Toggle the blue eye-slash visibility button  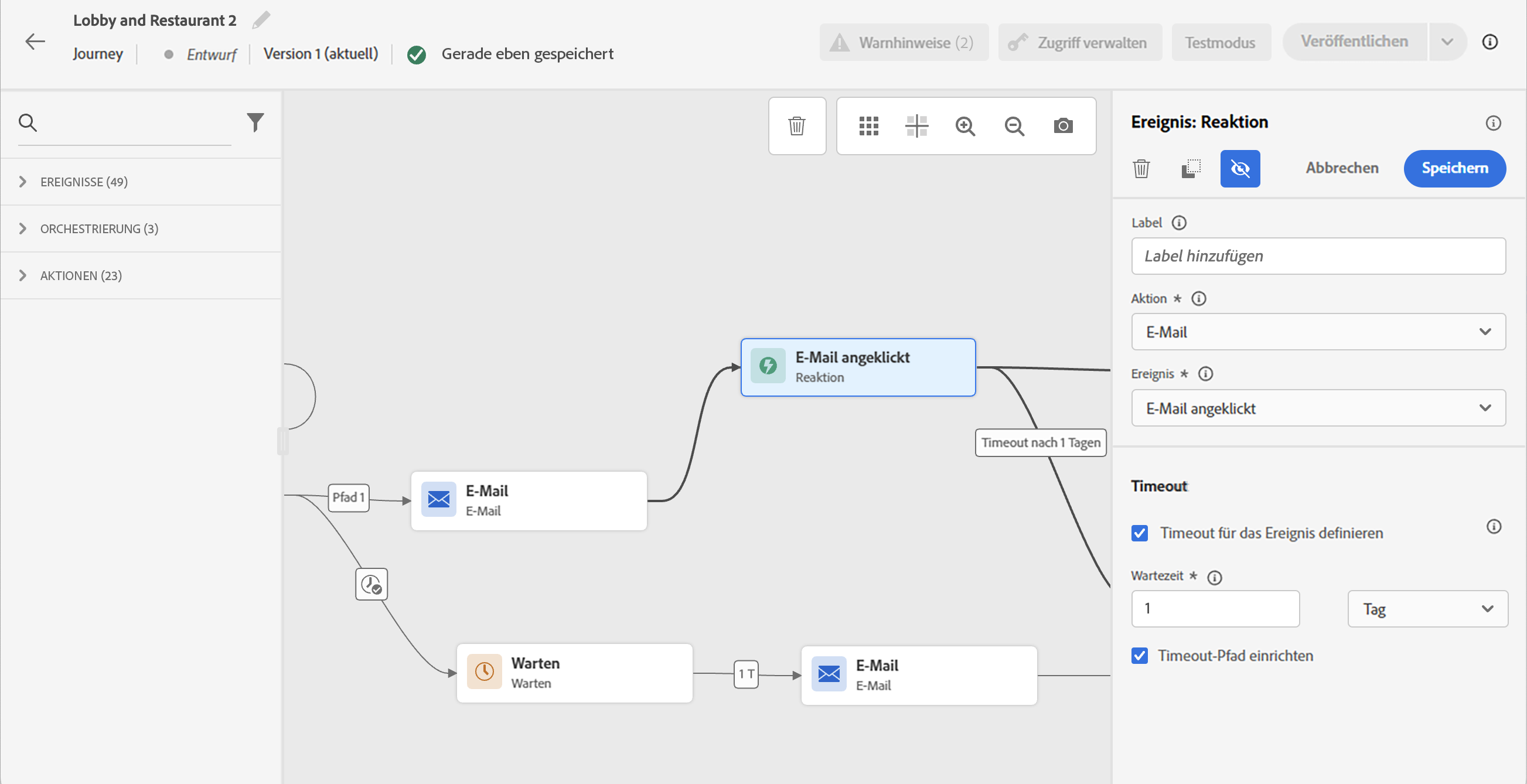point(1239,169)
